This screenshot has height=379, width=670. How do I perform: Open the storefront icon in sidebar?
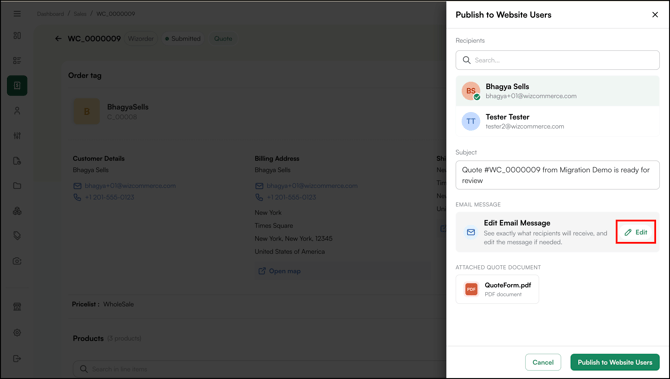17,307
